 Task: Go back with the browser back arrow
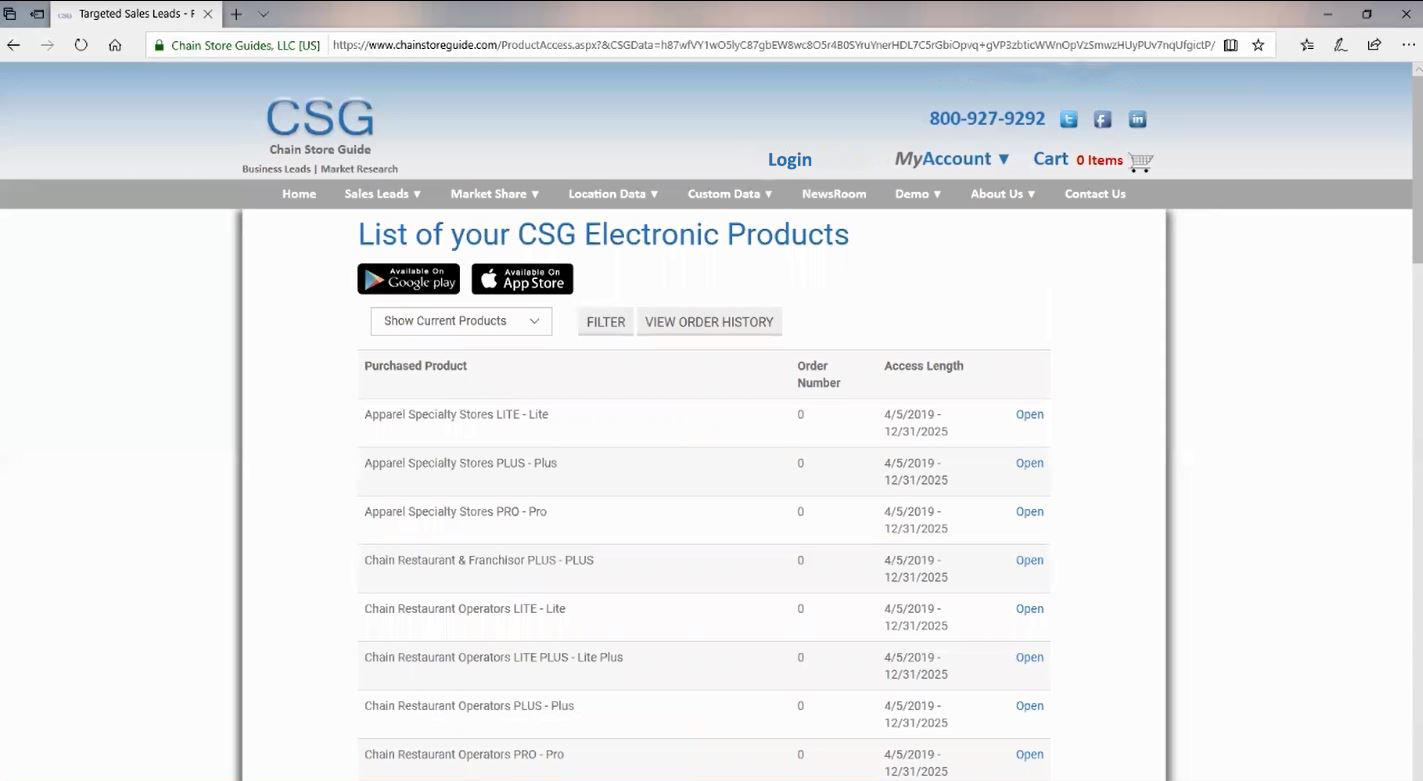pyautogui.click(x=14, y=45)
